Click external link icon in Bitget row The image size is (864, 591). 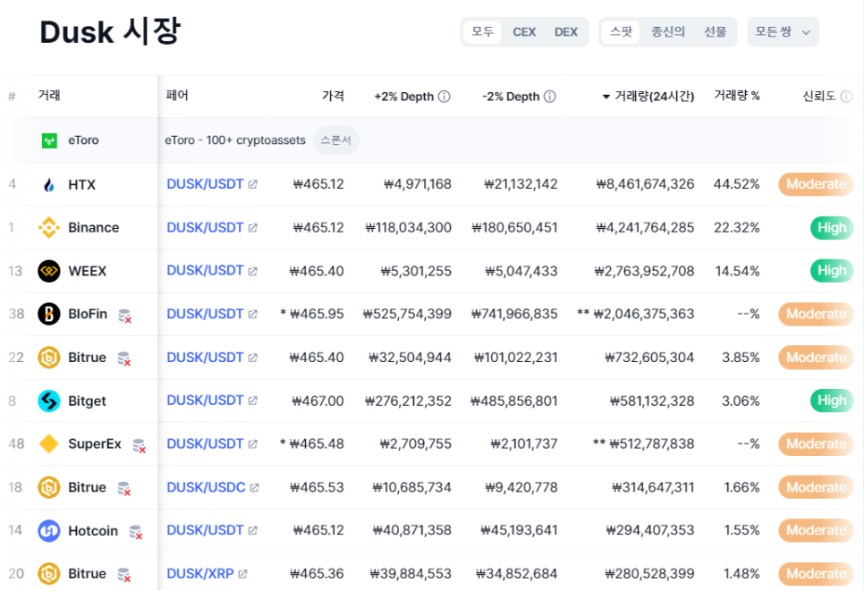pyautogui.click(x=253, y=401)
